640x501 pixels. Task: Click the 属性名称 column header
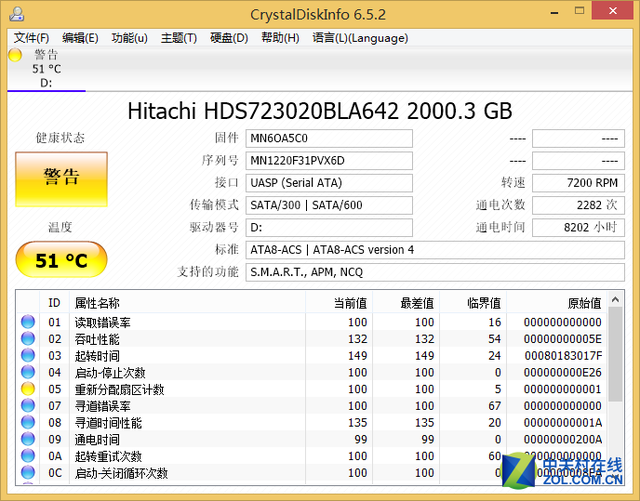pos(187,303)
